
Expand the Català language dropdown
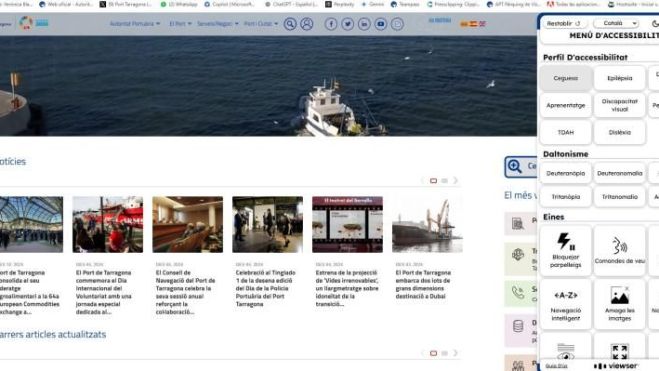pos(617,23)
